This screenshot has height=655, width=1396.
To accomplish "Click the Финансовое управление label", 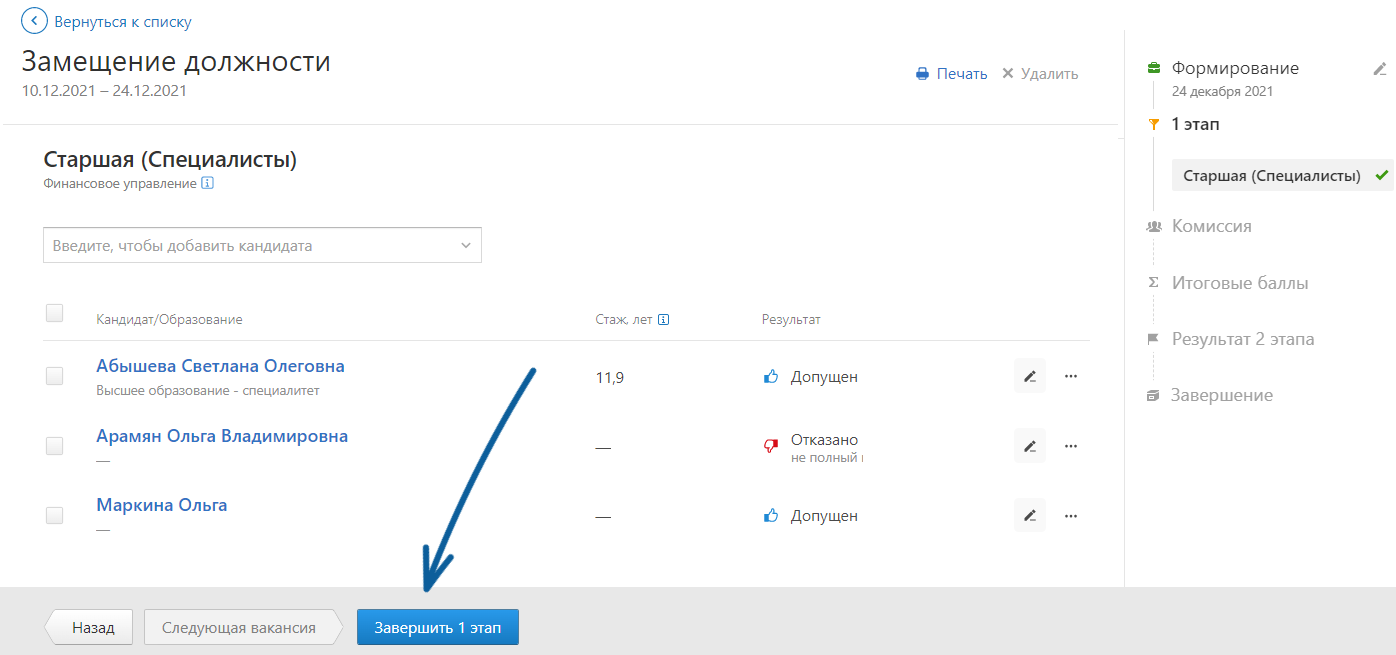I will point(120,184).
